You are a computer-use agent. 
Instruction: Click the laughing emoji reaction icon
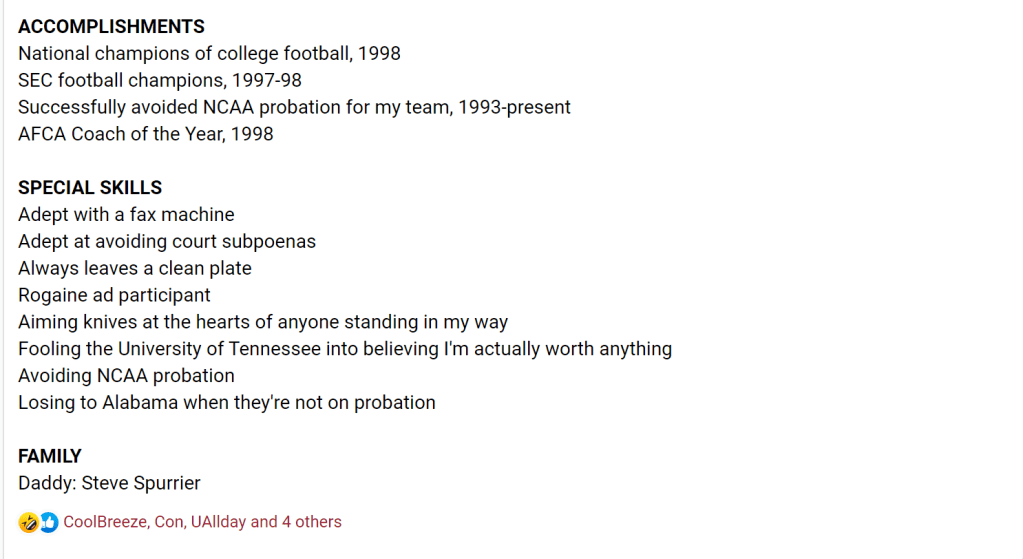[28, 522]
